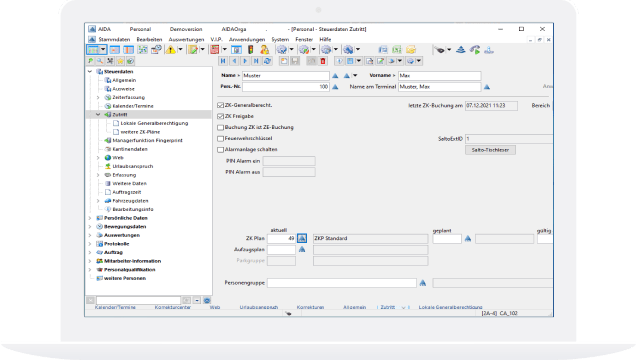Open Personengruppe lookup triangle
The height and width of the screenshot is (360, 638).
423,283
